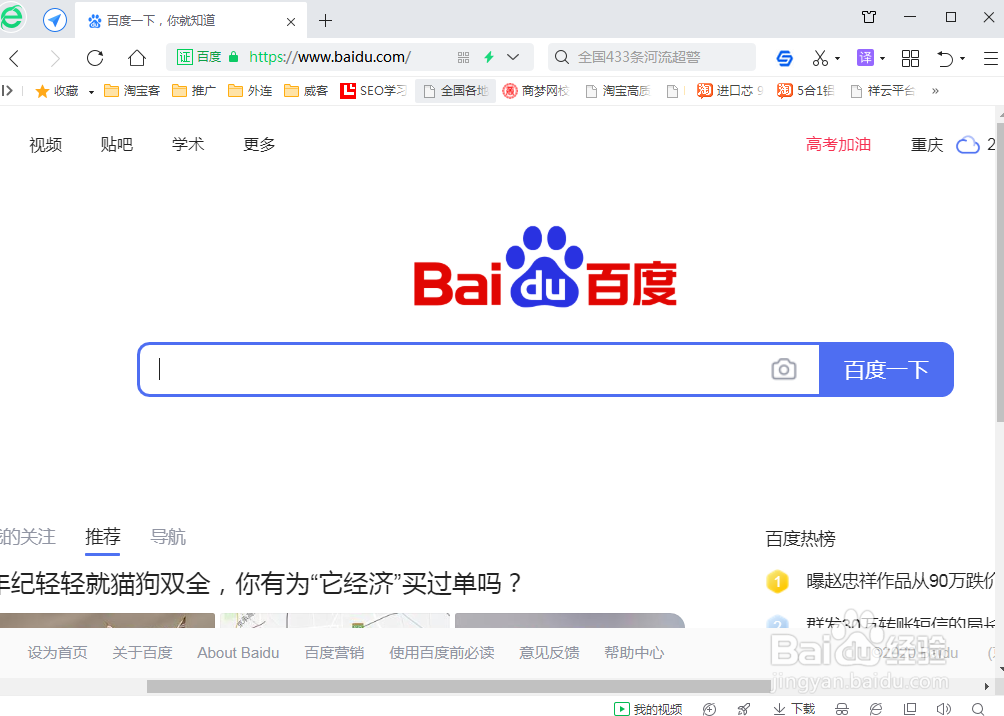Open the About Baidu footer link
This screenshot has height=716, width=1004.
(x=238, y=653)
